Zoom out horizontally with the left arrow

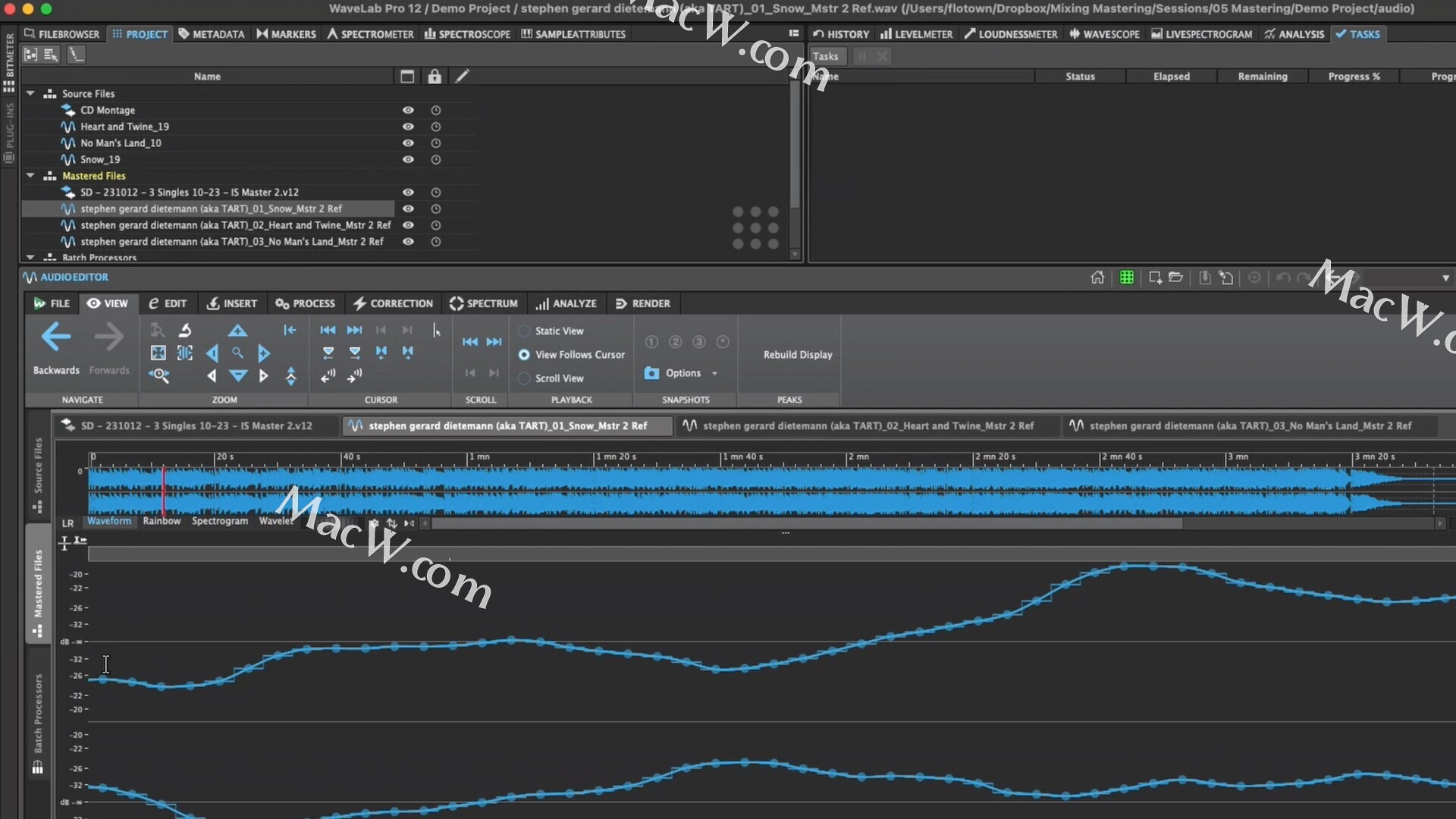[x=212, y=353]
